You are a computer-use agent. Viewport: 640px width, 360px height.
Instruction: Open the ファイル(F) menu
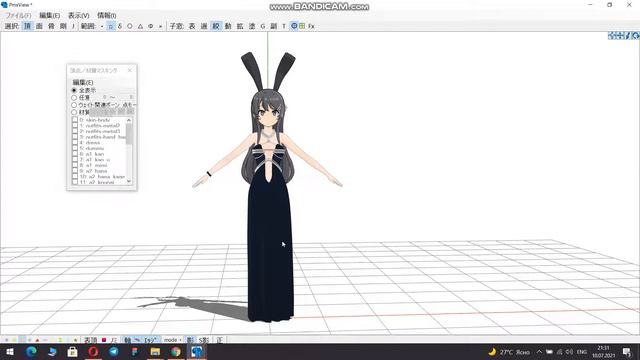18,16
